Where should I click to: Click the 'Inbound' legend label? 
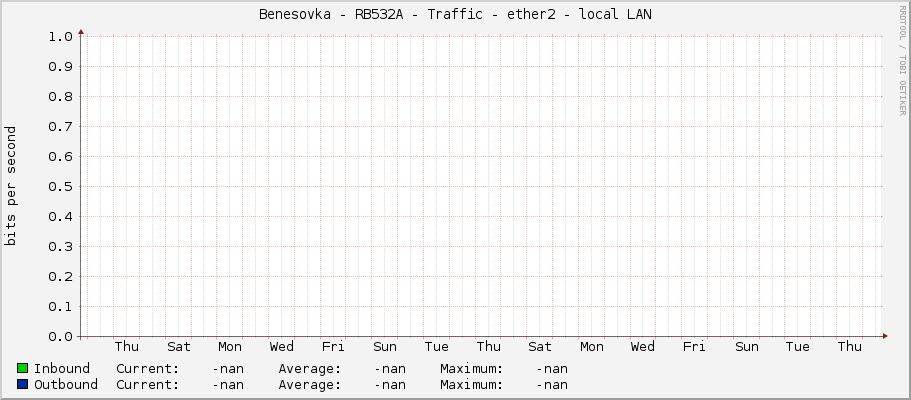point(62,369)
